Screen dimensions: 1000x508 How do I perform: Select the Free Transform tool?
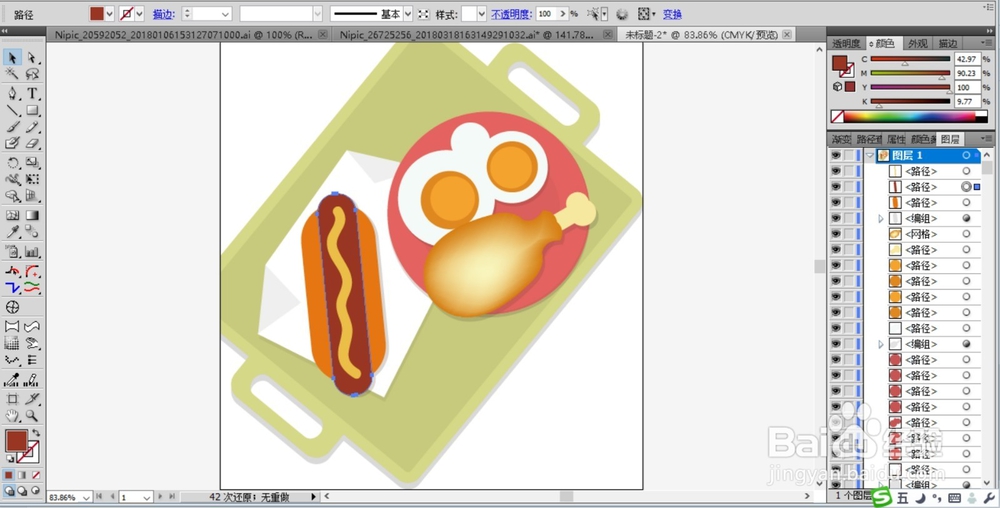[32, 180]
